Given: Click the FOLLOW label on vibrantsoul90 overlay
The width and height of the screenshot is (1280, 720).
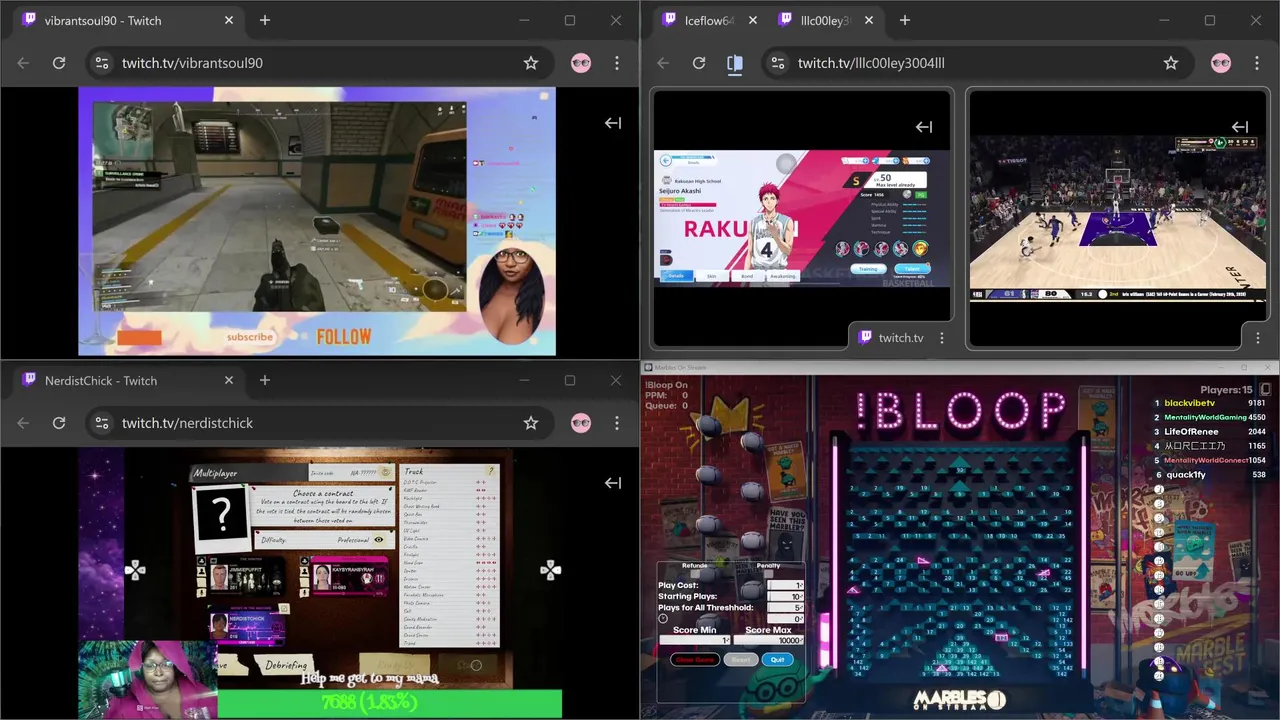Looking at the screenshot, I should click(x=344, y=337).
